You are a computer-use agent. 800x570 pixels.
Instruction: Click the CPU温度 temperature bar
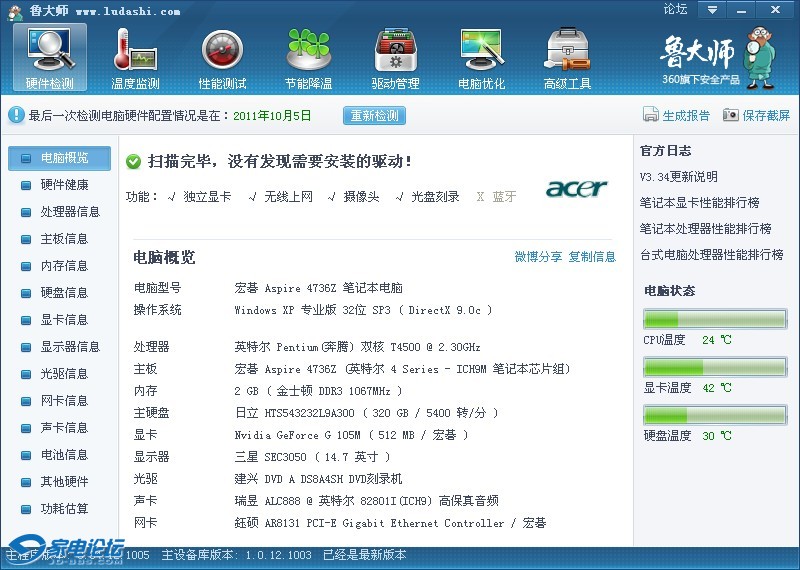(x=715, y=320)
